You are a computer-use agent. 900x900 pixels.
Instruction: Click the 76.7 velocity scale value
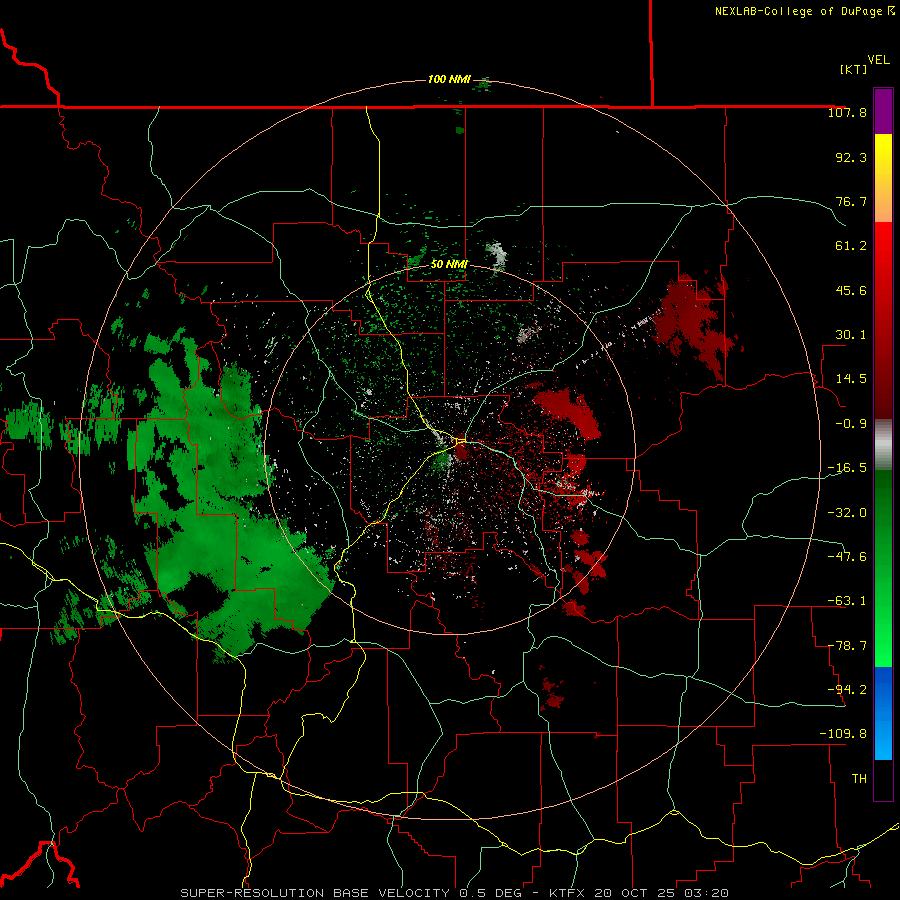point(851,201)
